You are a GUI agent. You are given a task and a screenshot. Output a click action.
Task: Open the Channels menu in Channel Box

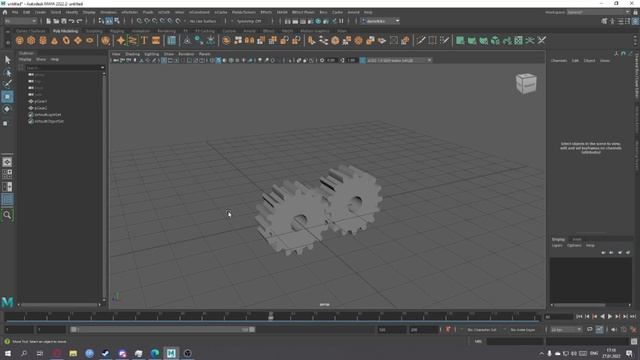coord(559,60)
